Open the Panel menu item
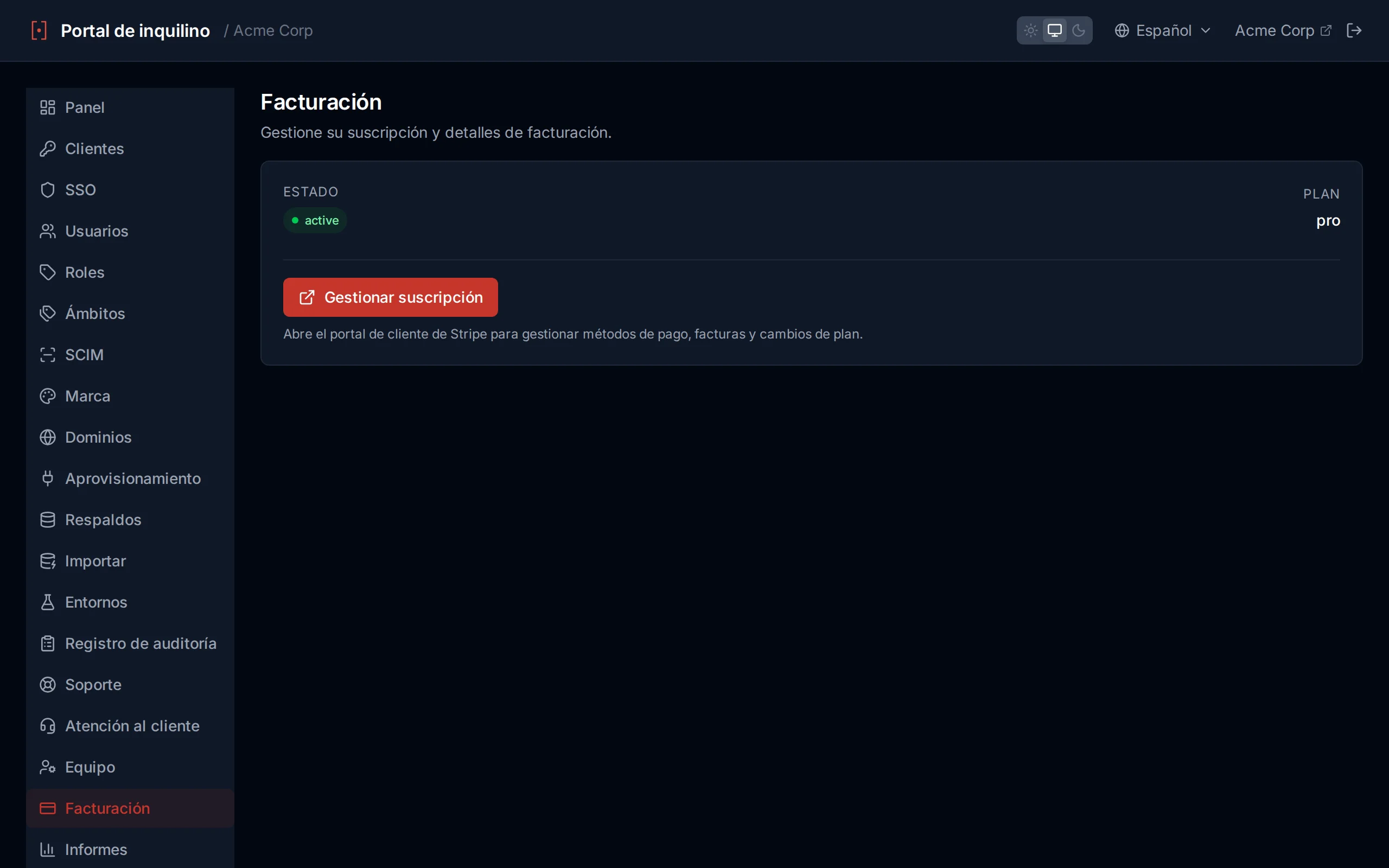Screen dimensions: 1389x868 click(130, 107)
